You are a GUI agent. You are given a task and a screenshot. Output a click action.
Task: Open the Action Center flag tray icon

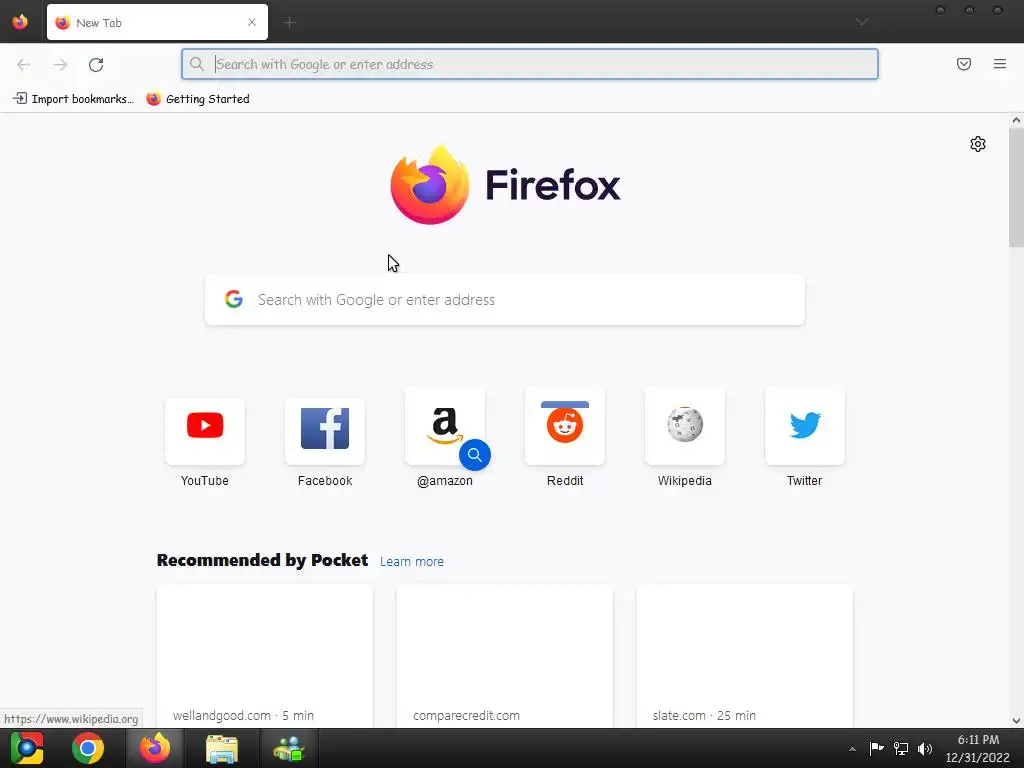tap(876, 749)
